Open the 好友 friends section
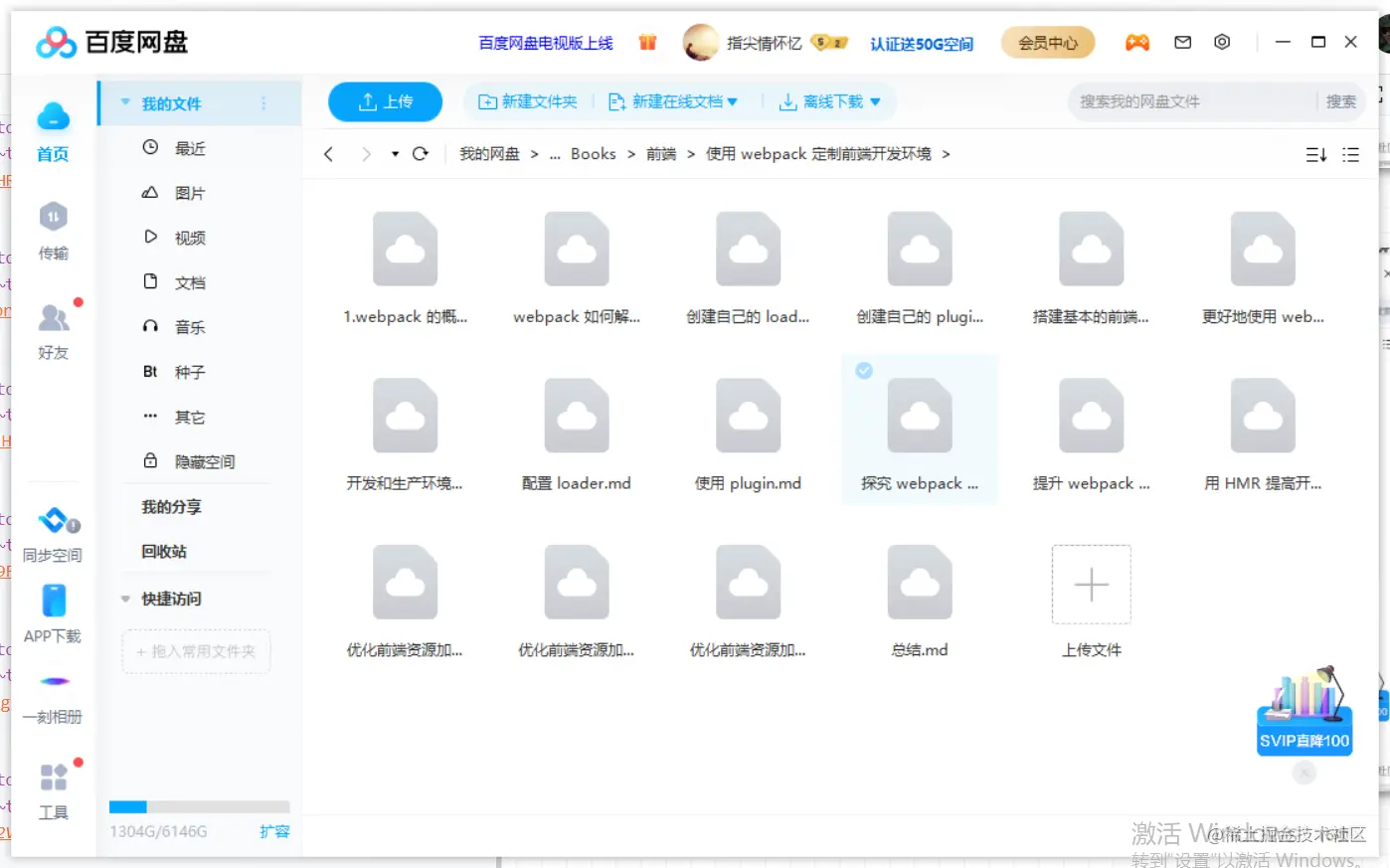Image resolution: width=1390 pixels, height=868 pixels. tap(53, 332)
